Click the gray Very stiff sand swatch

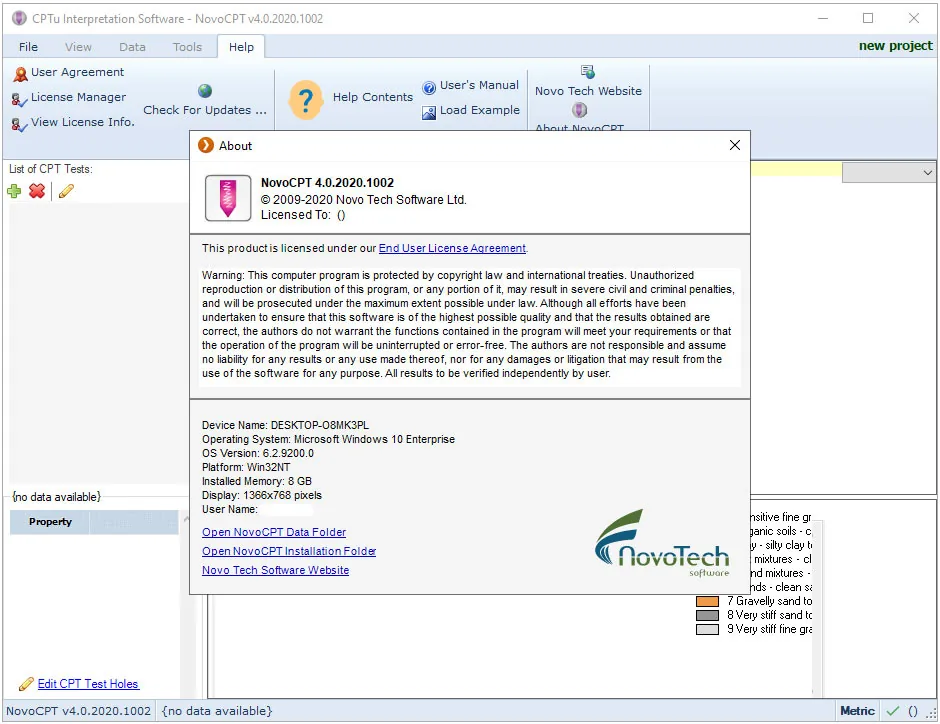coord(707,616)
